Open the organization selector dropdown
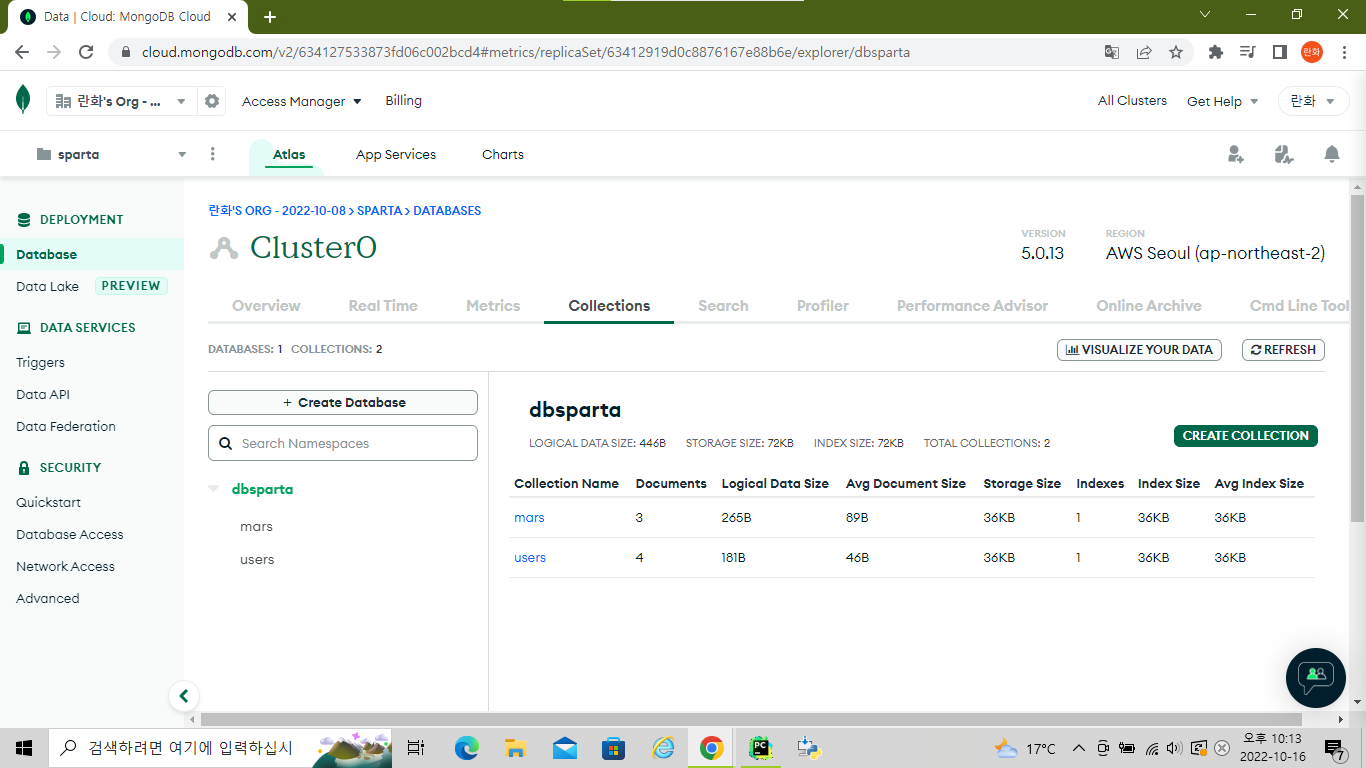 pos(121,101)
